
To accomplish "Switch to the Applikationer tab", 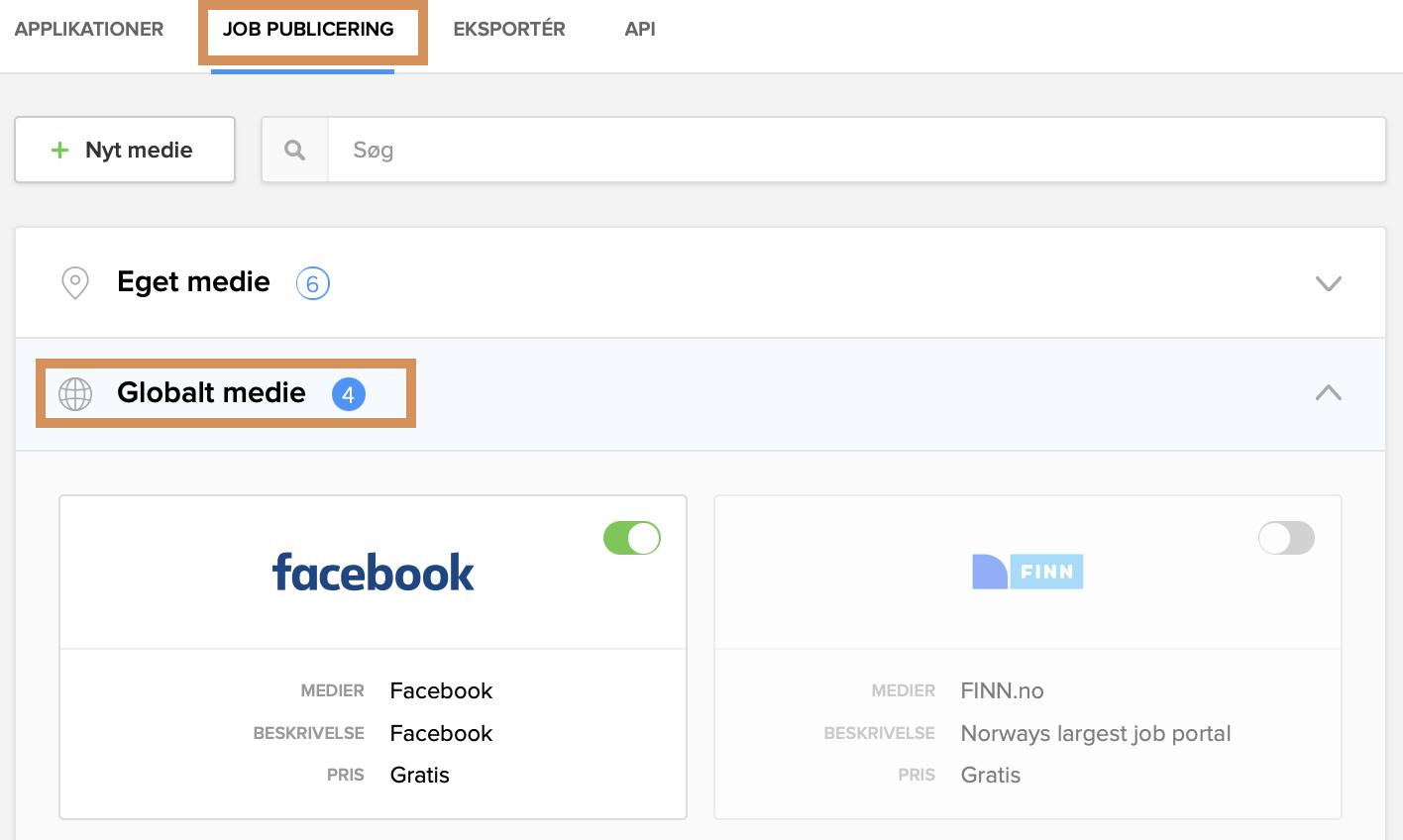I will point(89,29).
